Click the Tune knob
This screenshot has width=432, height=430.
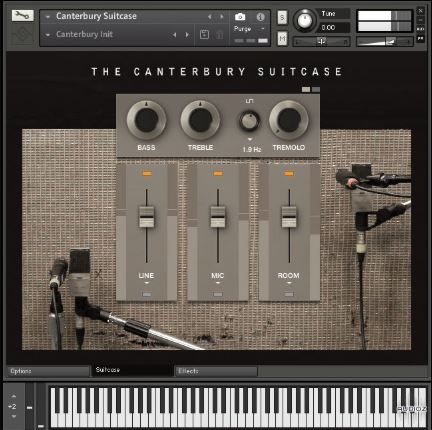click(x=305, y=20)
